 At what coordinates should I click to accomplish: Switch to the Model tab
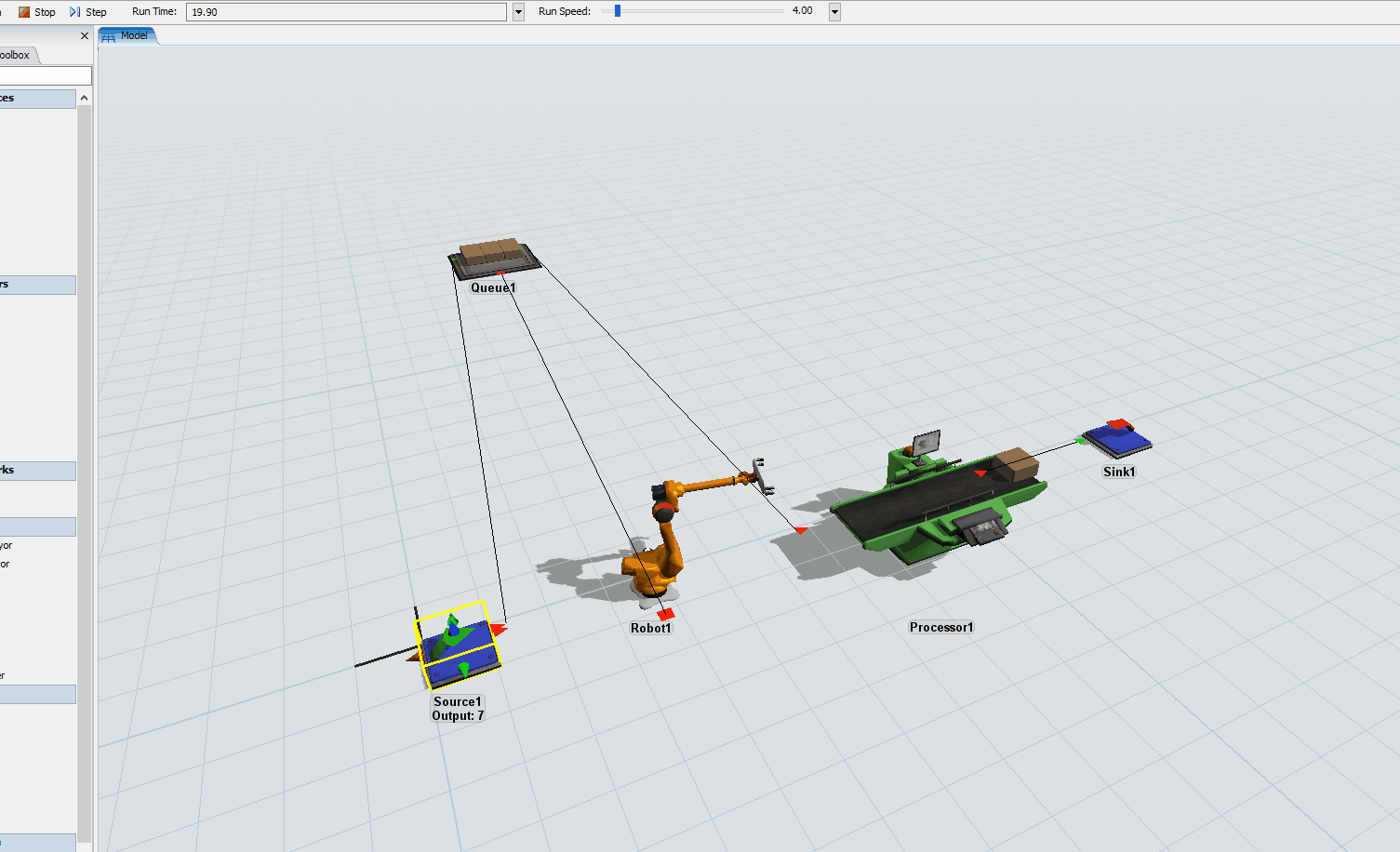tap(128, 35)
